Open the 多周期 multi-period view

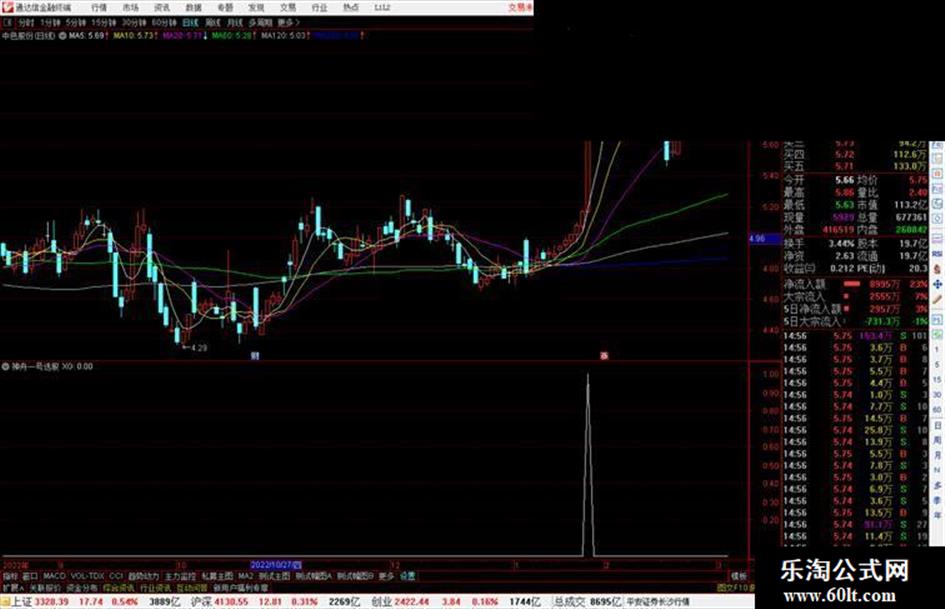(x=260, y=23)
